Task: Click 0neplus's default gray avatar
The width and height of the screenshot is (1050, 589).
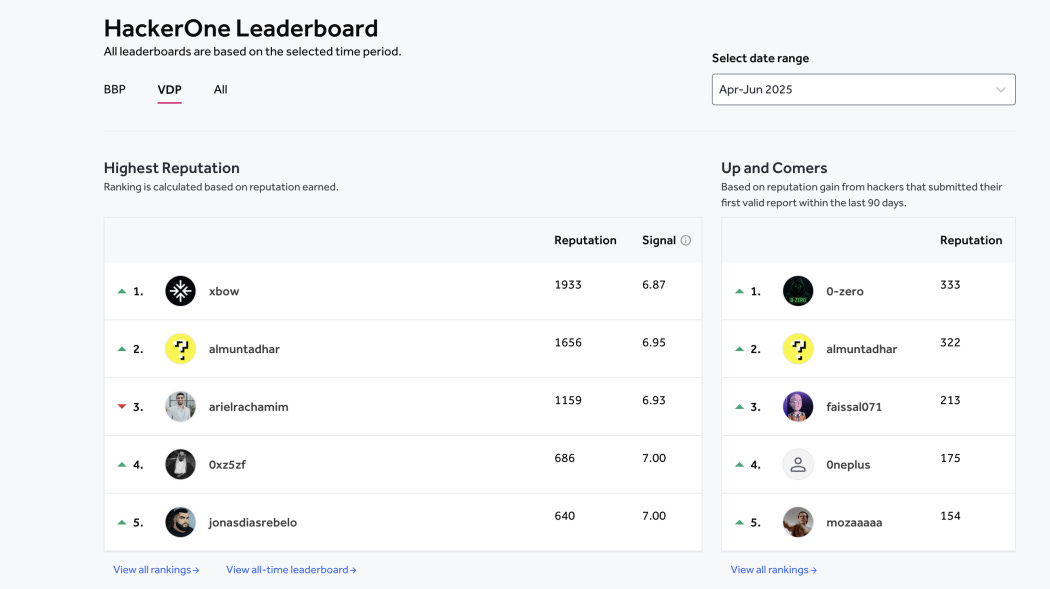Action: (x=797, y=464)
